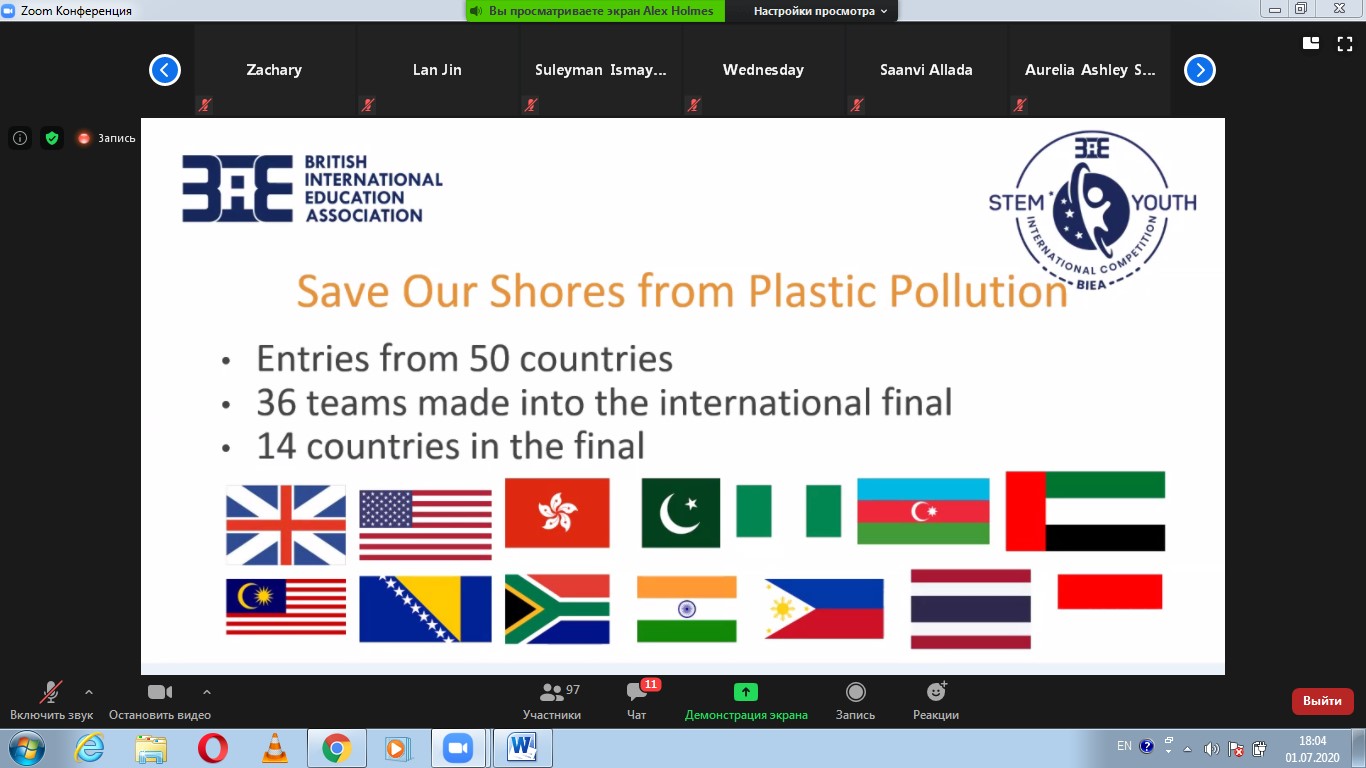Screen dimensions: 1366x768
Task: Expand video options arrow beside camera
Action: 207,691
